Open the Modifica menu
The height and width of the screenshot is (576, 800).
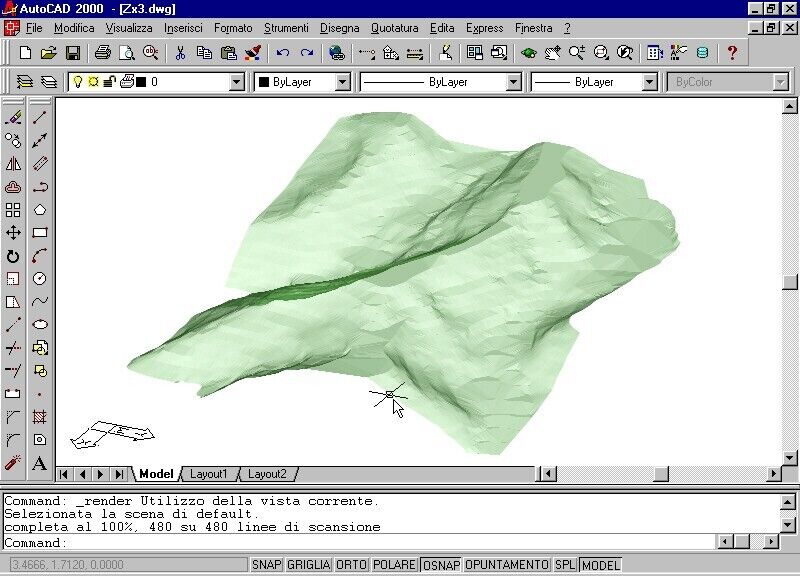click(x=74, y=28)
